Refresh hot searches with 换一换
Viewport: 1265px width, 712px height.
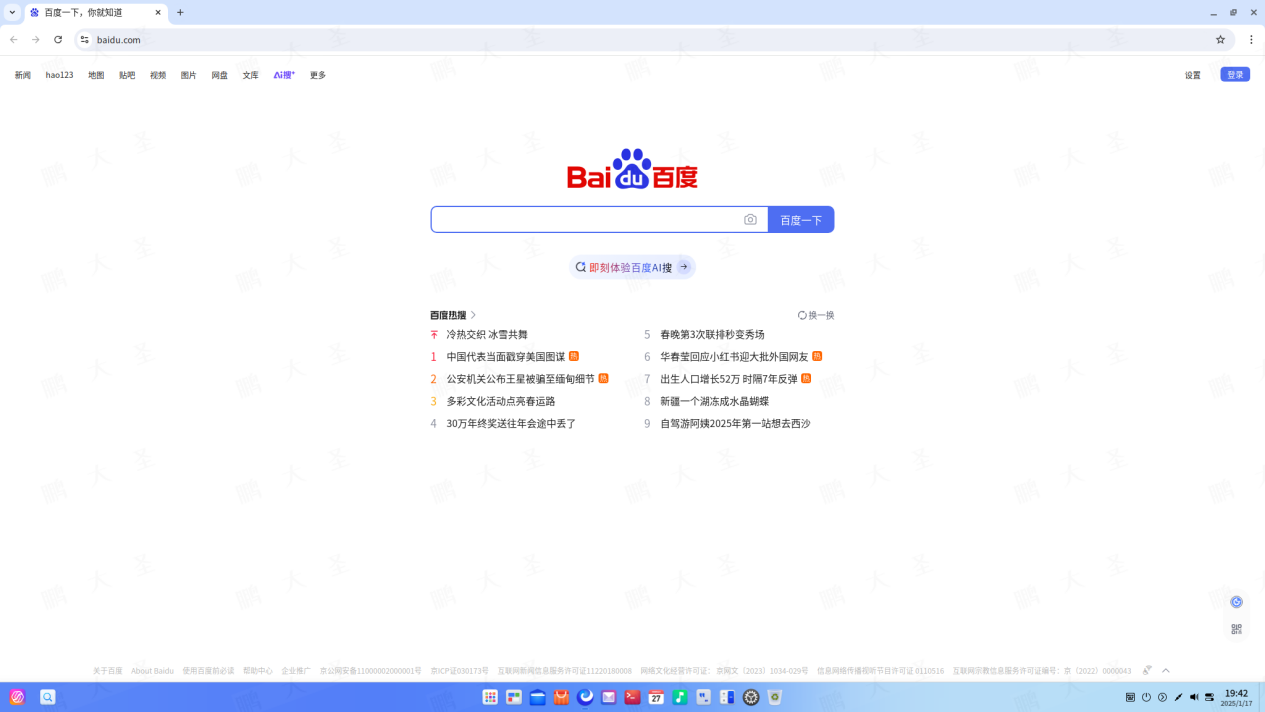(x=816, y=315)
